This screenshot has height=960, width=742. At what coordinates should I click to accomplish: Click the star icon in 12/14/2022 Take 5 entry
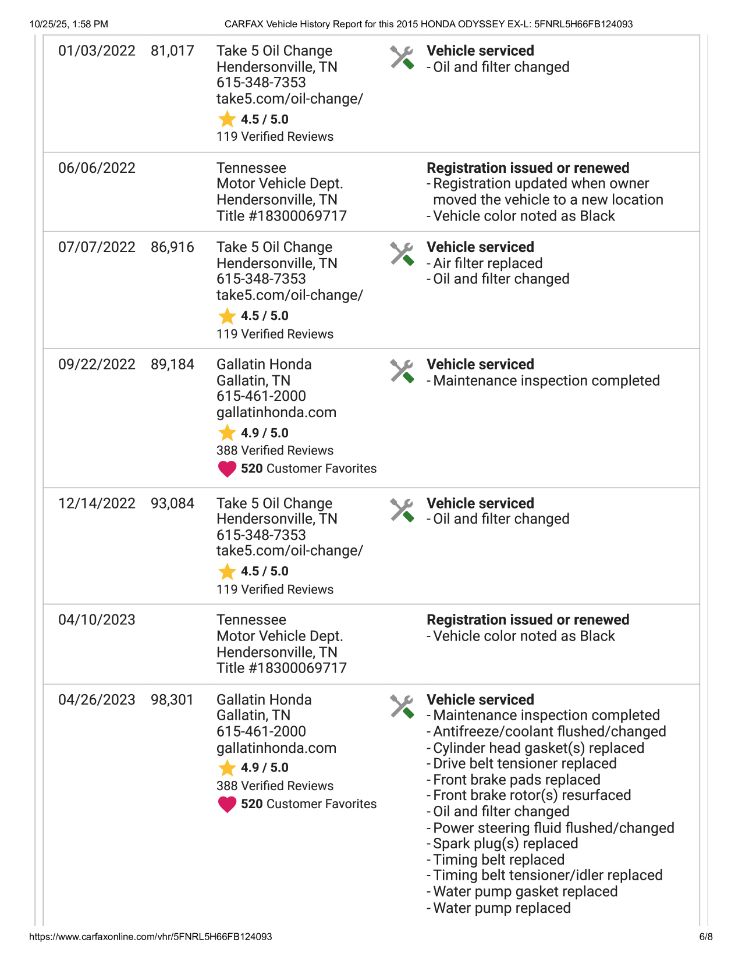pyautogui.click(x=227, y=571)
